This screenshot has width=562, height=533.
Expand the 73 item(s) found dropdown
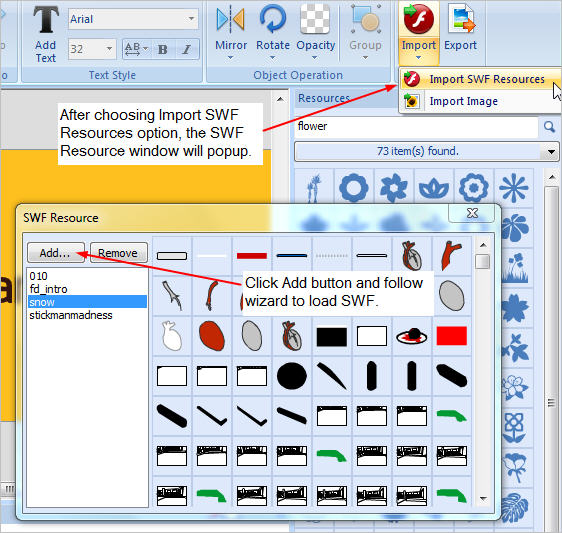tap(551, 151)
